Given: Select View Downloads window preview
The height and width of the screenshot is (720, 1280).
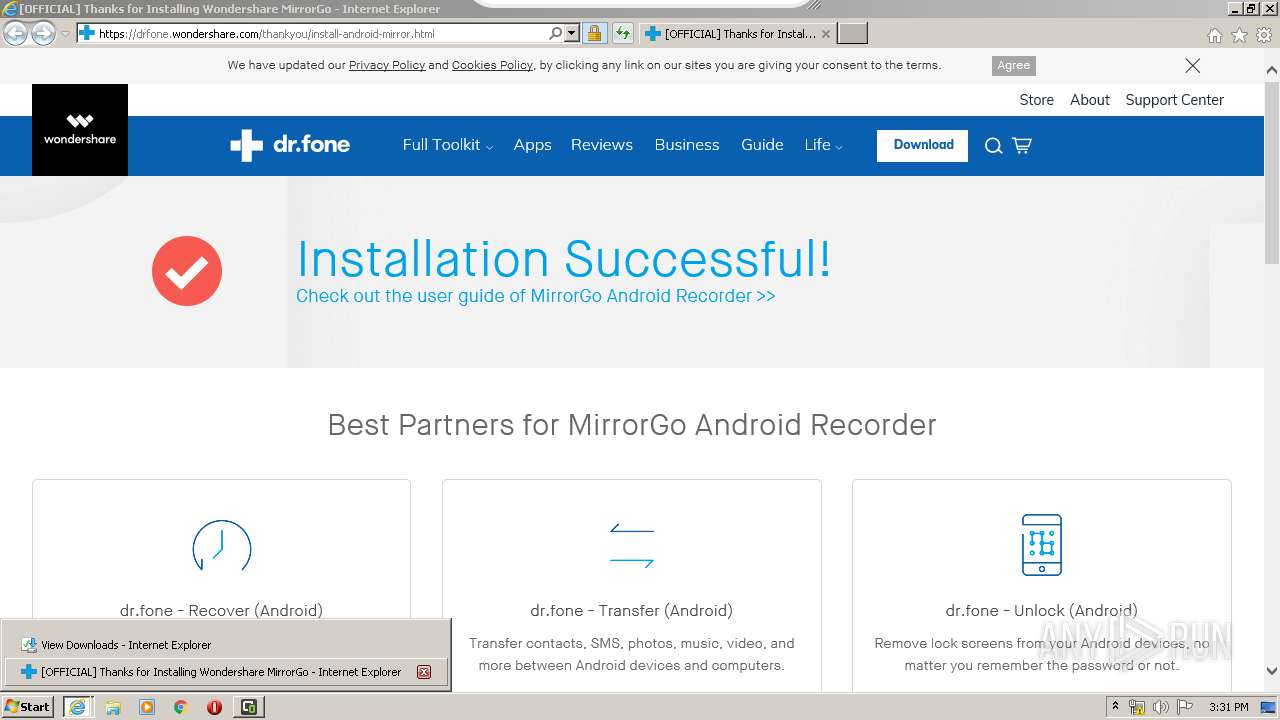Looking at the screenshot, I should [226, 645].
